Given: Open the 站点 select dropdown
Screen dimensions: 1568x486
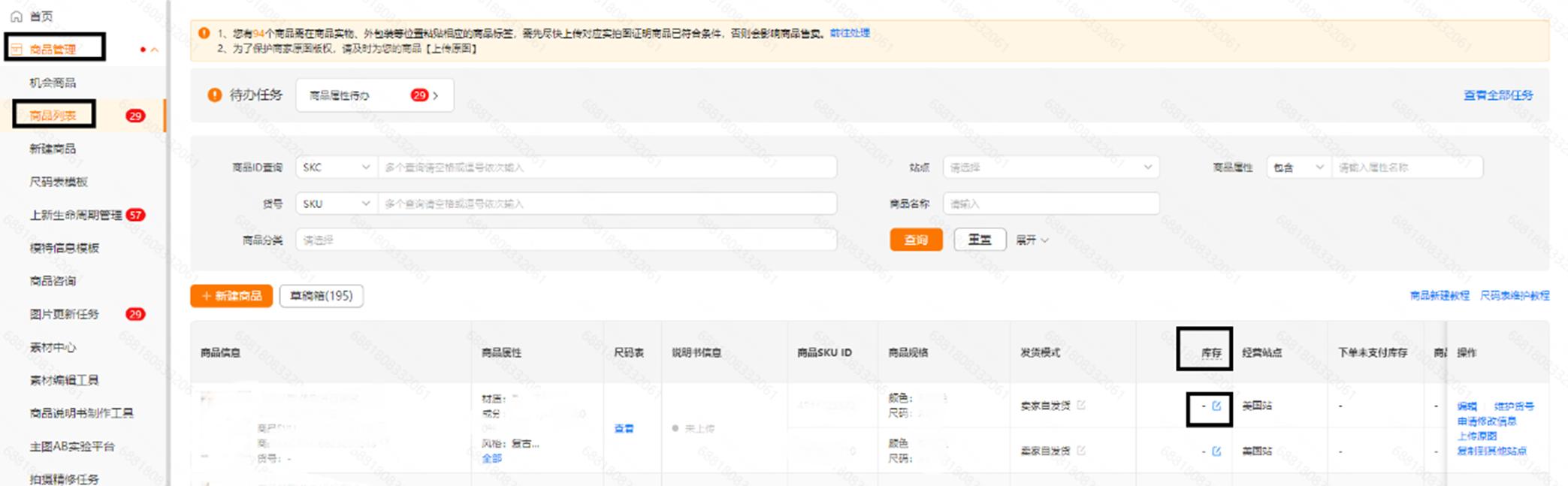Looking at the screenshot, I should (1050, 168).
